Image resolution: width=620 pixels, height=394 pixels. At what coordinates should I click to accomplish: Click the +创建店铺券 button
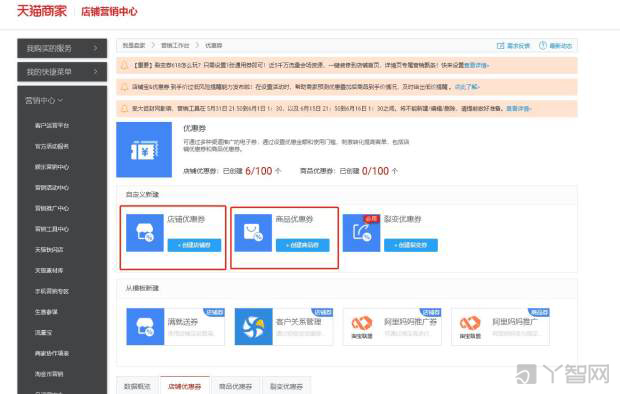pos(194,245)
